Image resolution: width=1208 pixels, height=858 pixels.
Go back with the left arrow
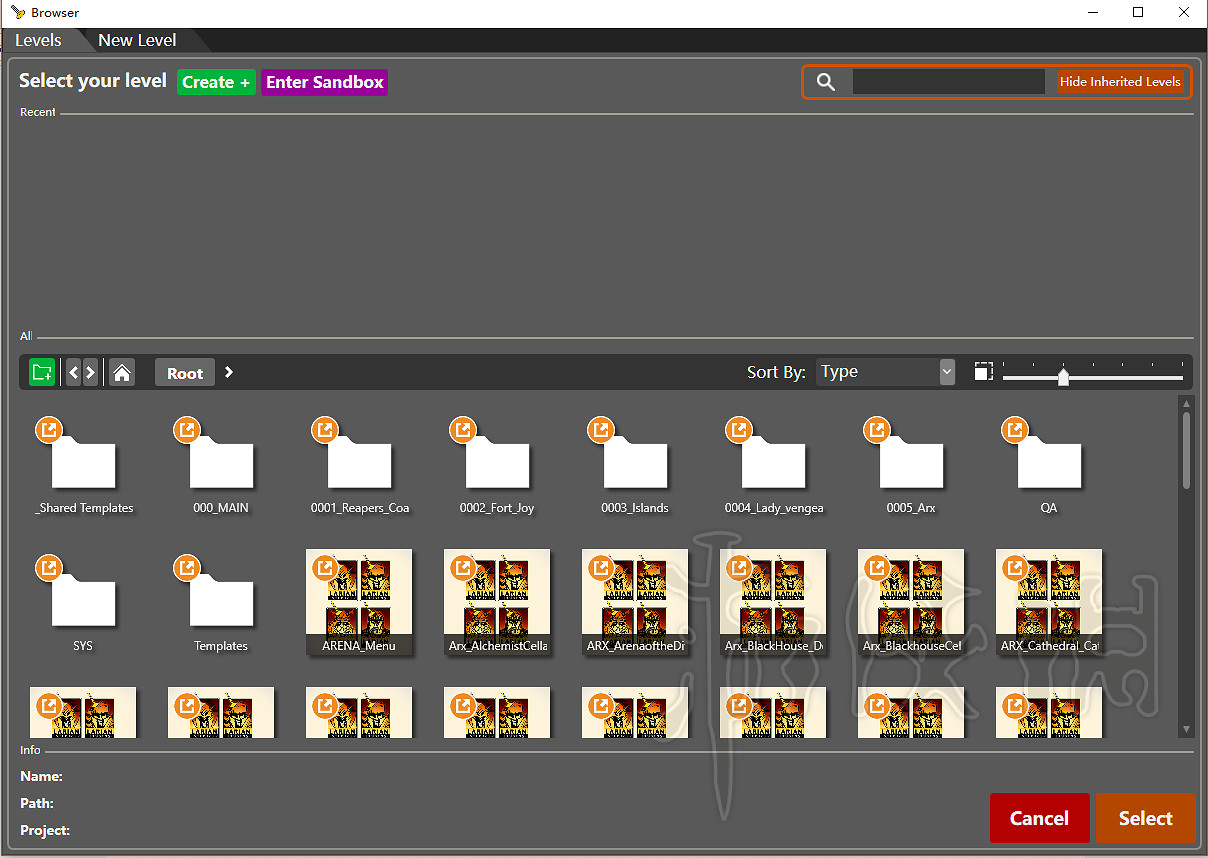(x=73, y=373)
